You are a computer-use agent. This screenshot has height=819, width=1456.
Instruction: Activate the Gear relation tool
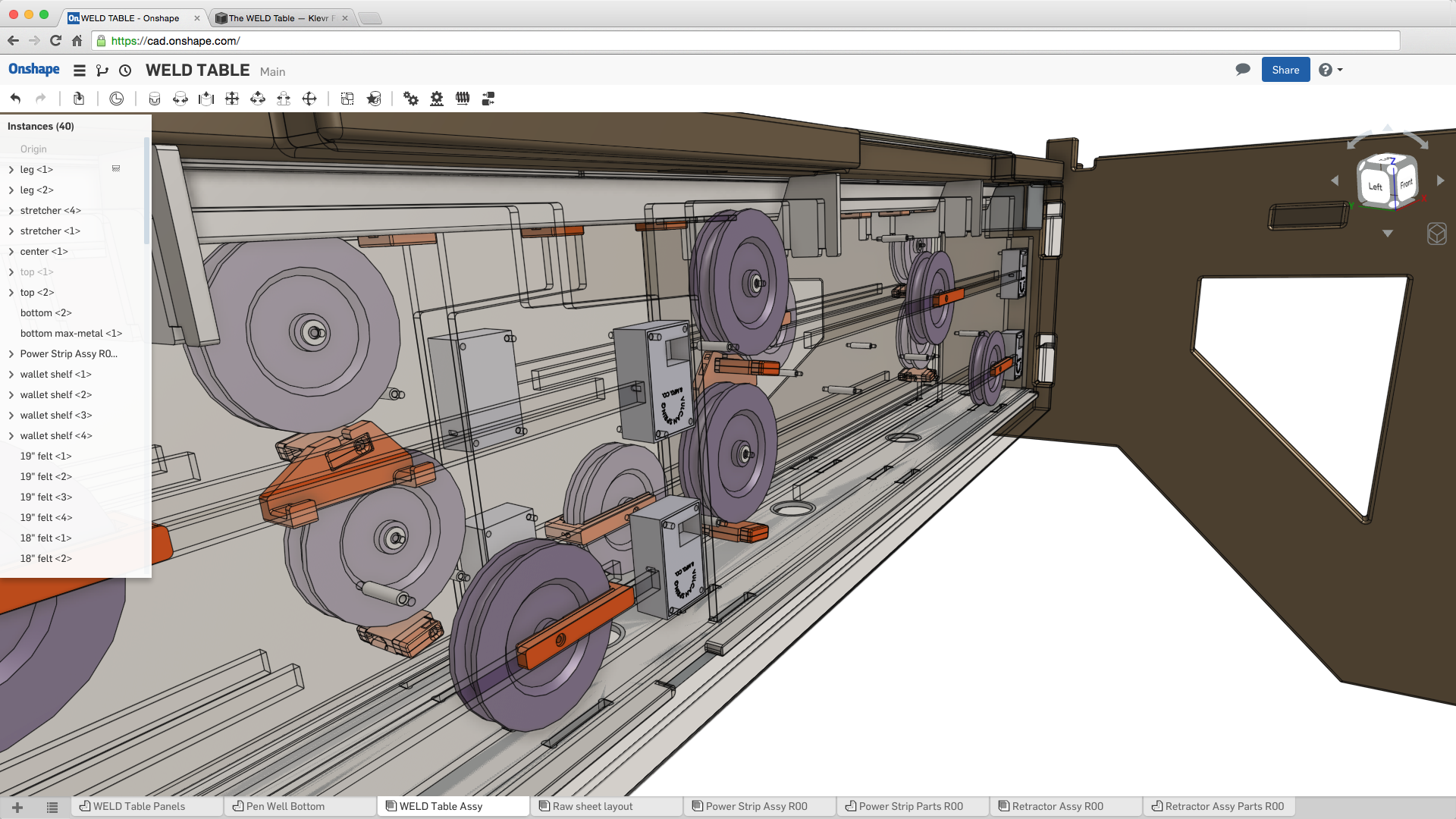pos(411,99)
